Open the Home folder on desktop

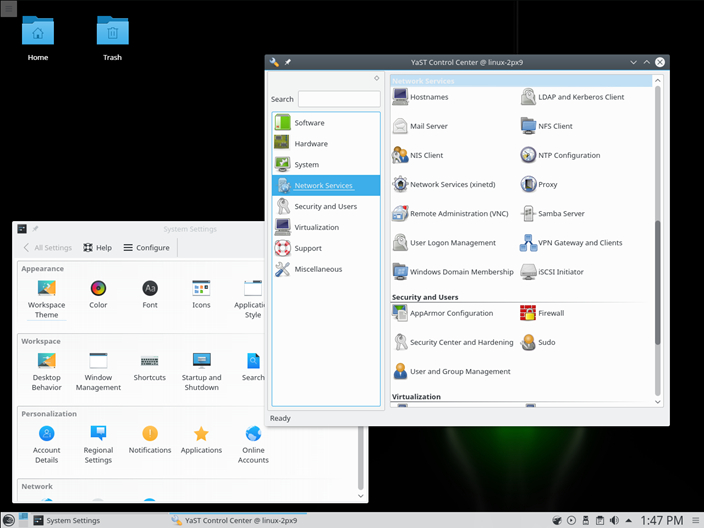point(38,39)
